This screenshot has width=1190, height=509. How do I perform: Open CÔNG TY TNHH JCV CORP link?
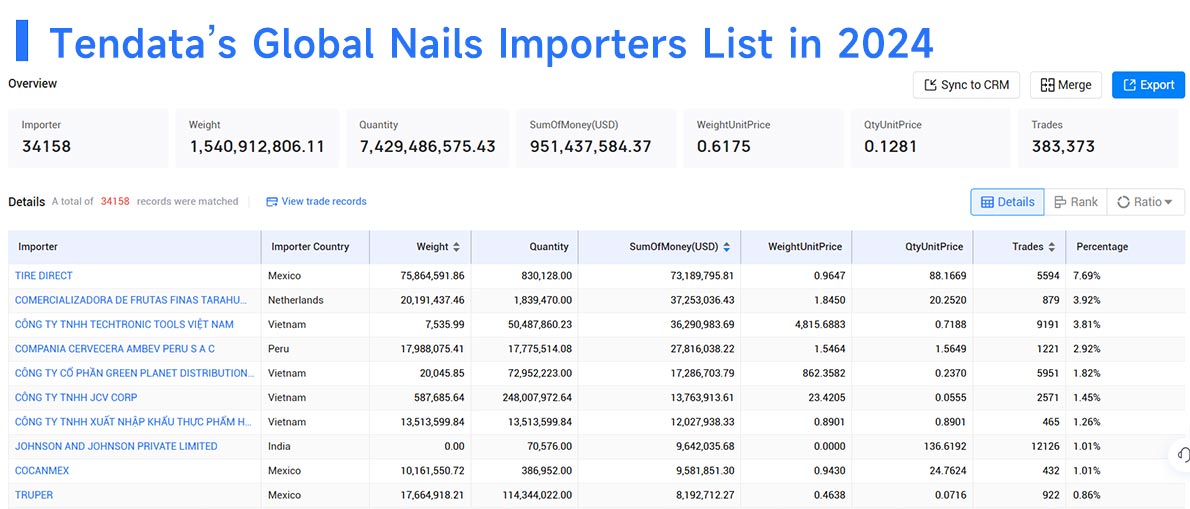click(76, 397)
